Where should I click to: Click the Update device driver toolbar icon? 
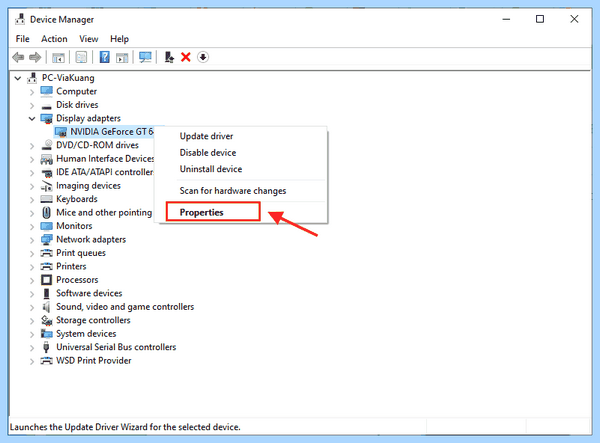[169, 57]
